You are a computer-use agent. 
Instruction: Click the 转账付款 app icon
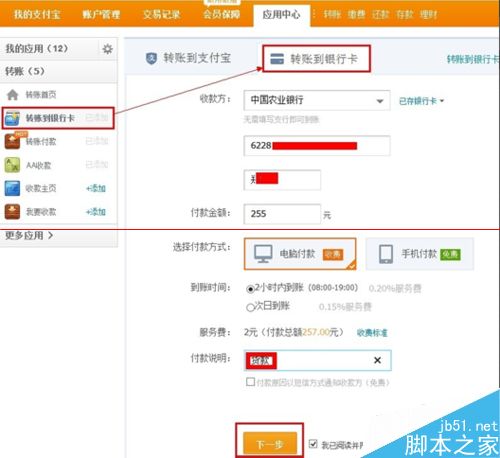12,141
